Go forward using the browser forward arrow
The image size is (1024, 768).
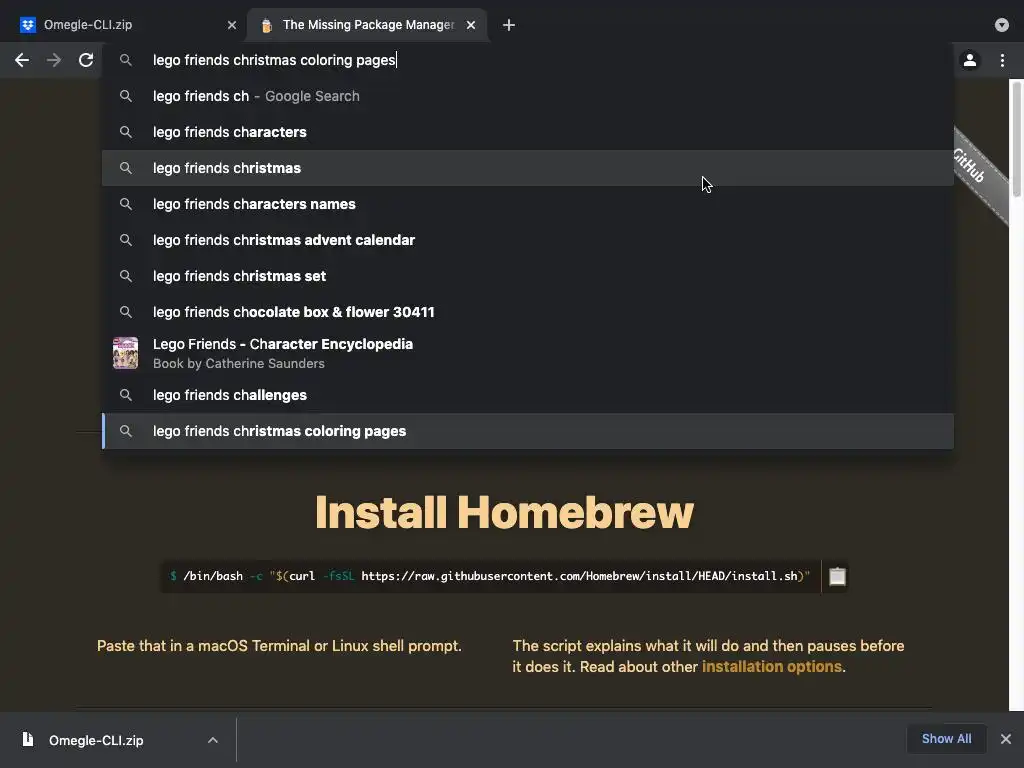click(54, 60)
